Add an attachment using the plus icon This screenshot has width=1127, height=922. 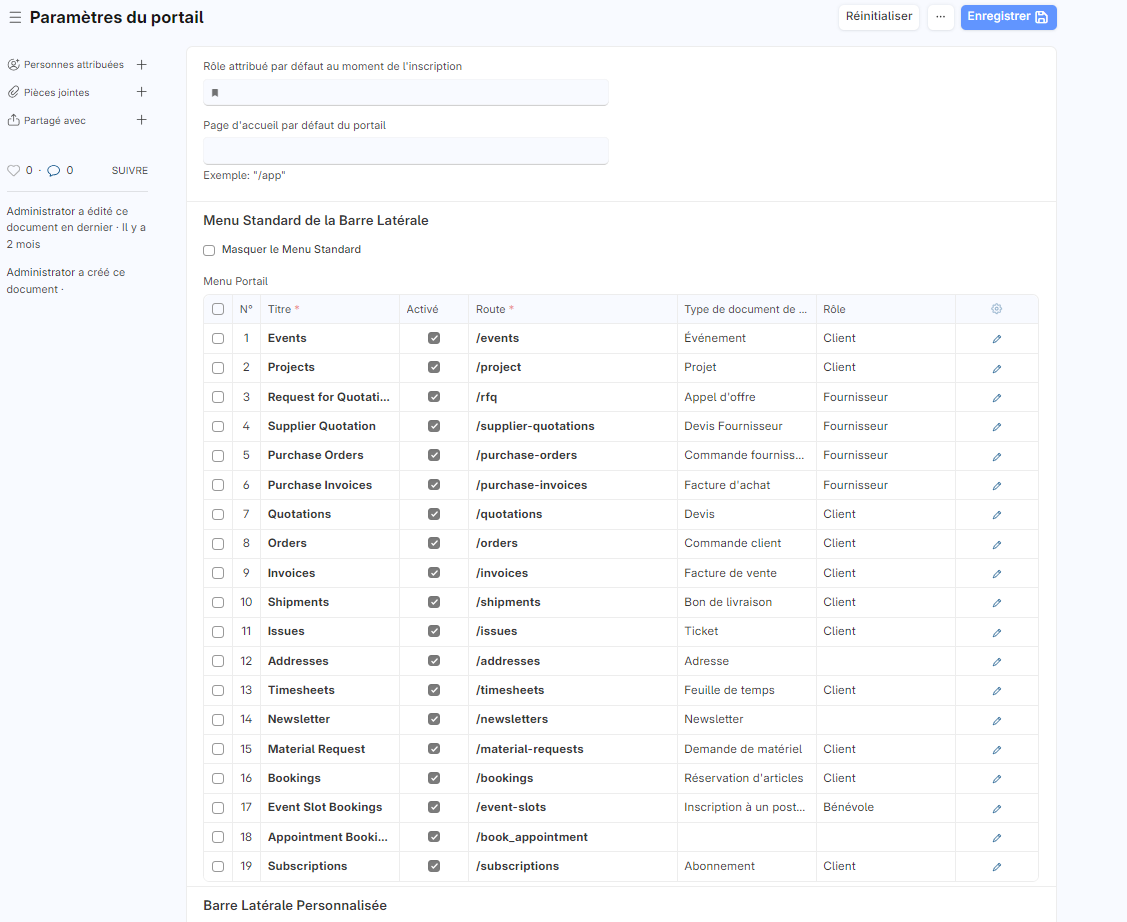click(x=141, y=92)
